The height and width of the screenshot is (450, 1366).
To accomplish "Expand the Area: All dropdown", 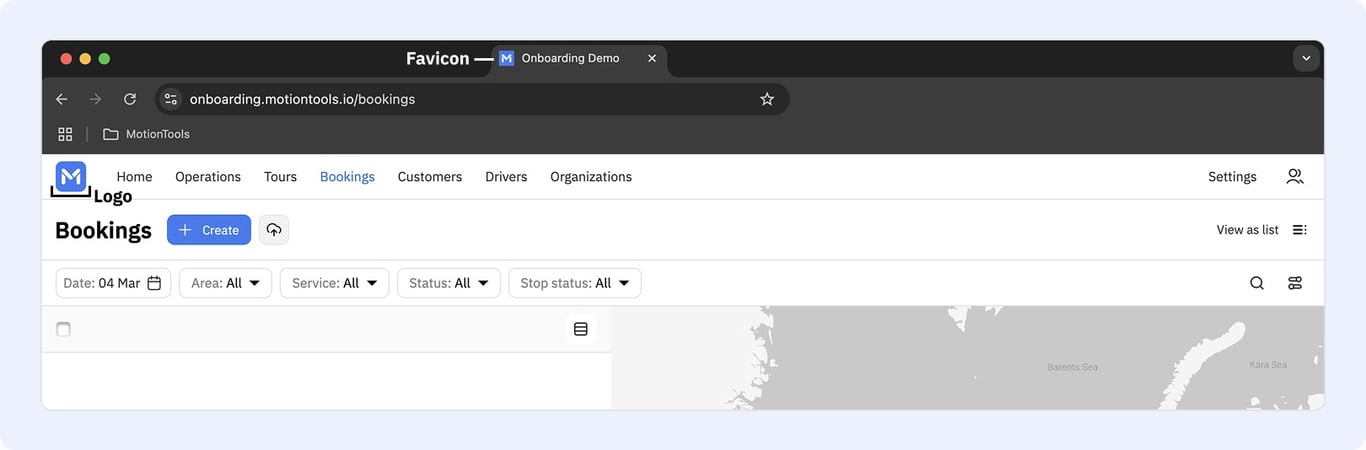I will tap(225, 283).
